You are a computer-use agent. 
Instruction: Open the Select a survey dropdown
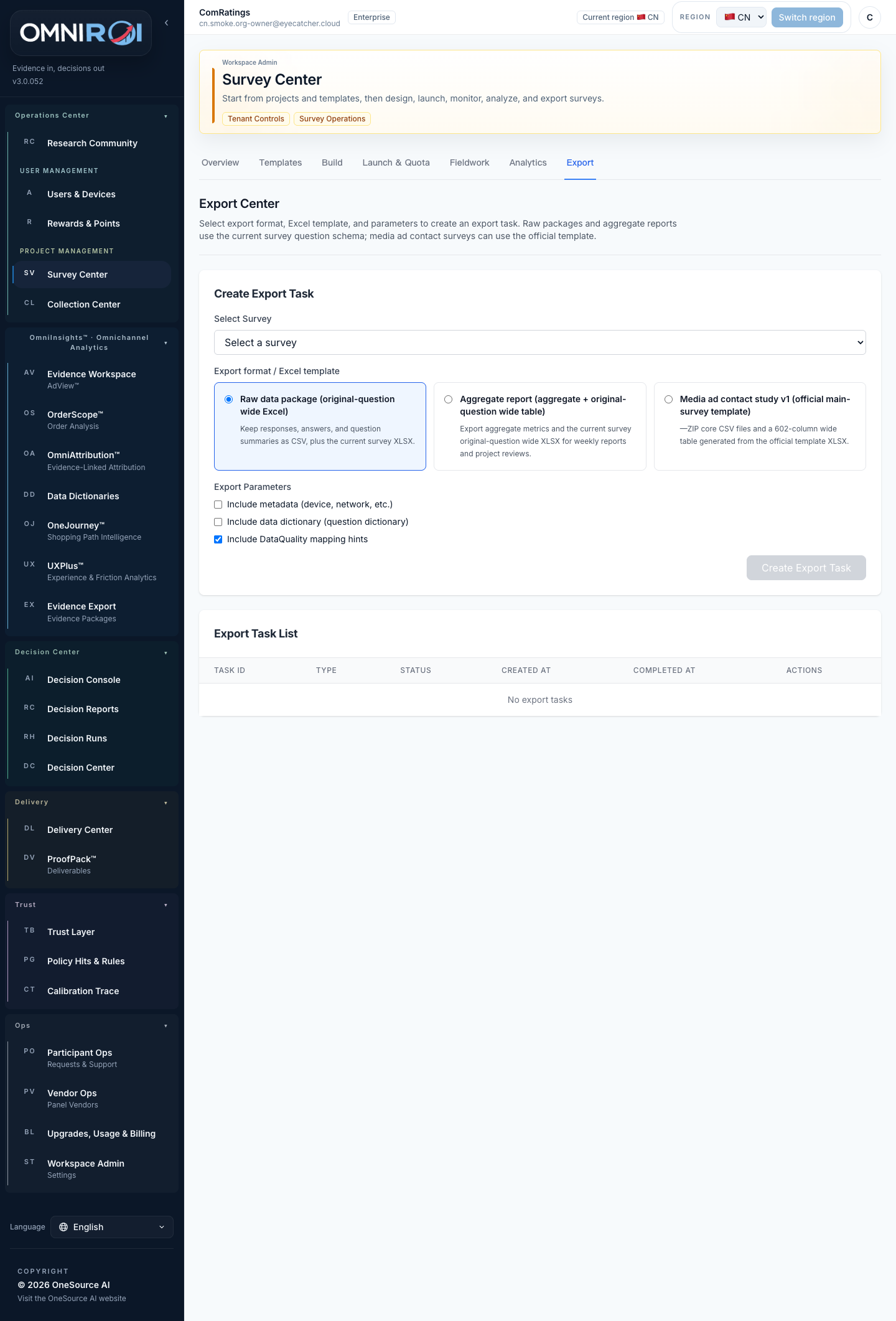(x=540, y=342)
